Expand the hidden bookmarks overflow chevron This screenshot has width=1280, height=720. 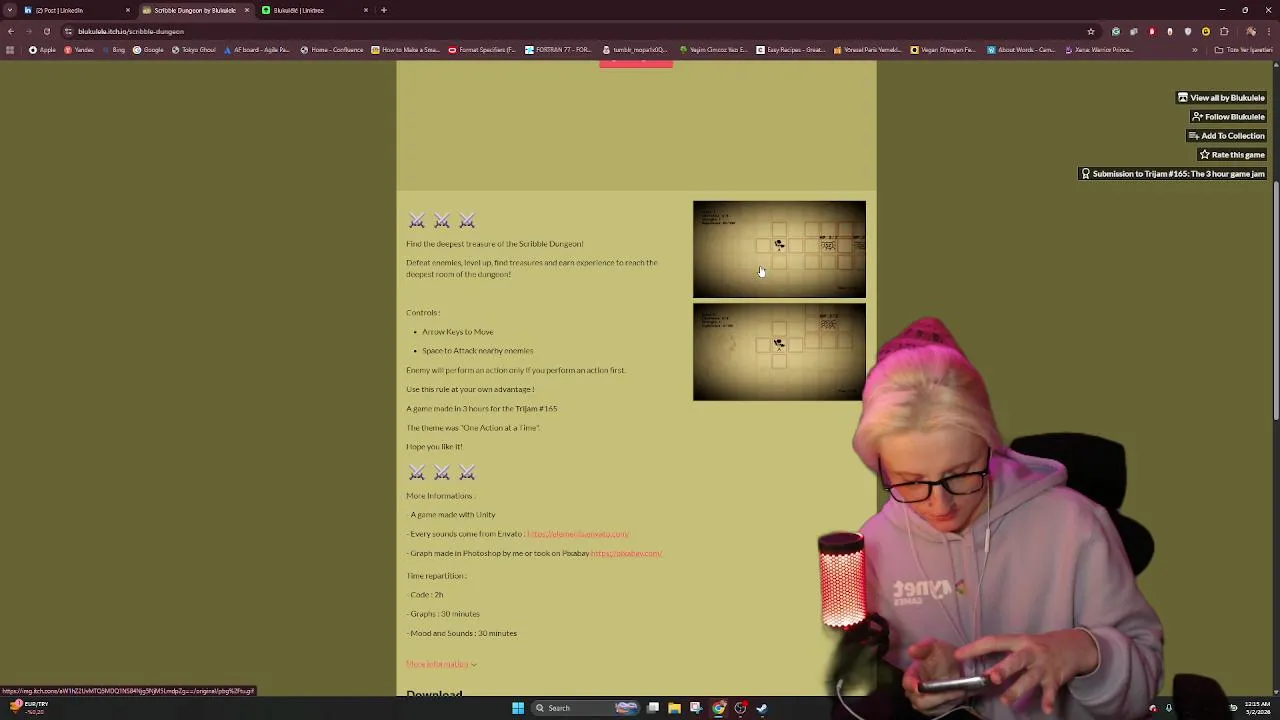click(1194, 50)
